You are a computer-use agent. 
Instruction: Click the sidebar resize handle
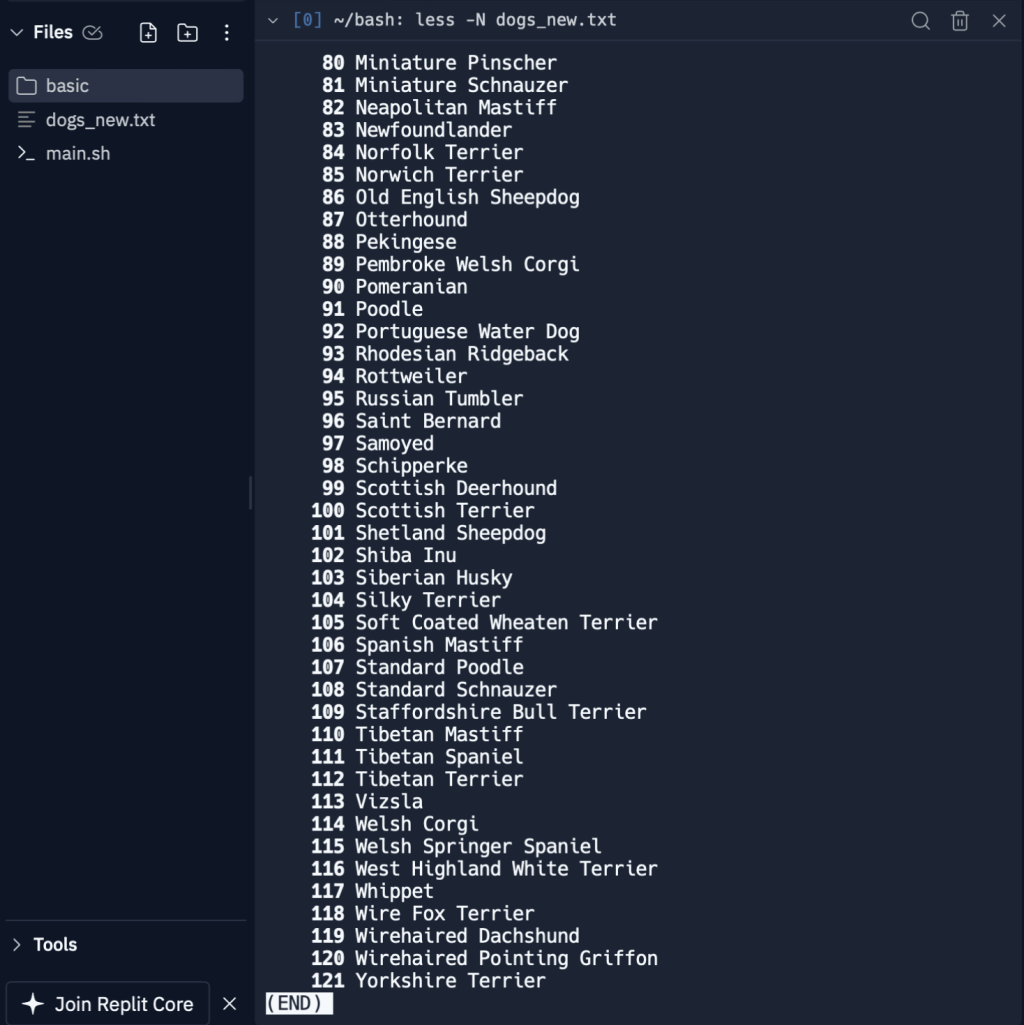[x=250, y=492]
